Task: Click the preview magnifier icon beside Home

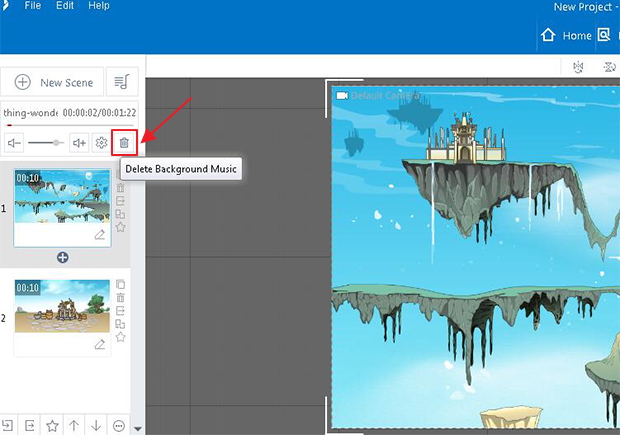Action: pyautogui.click(x=604, y=35)
